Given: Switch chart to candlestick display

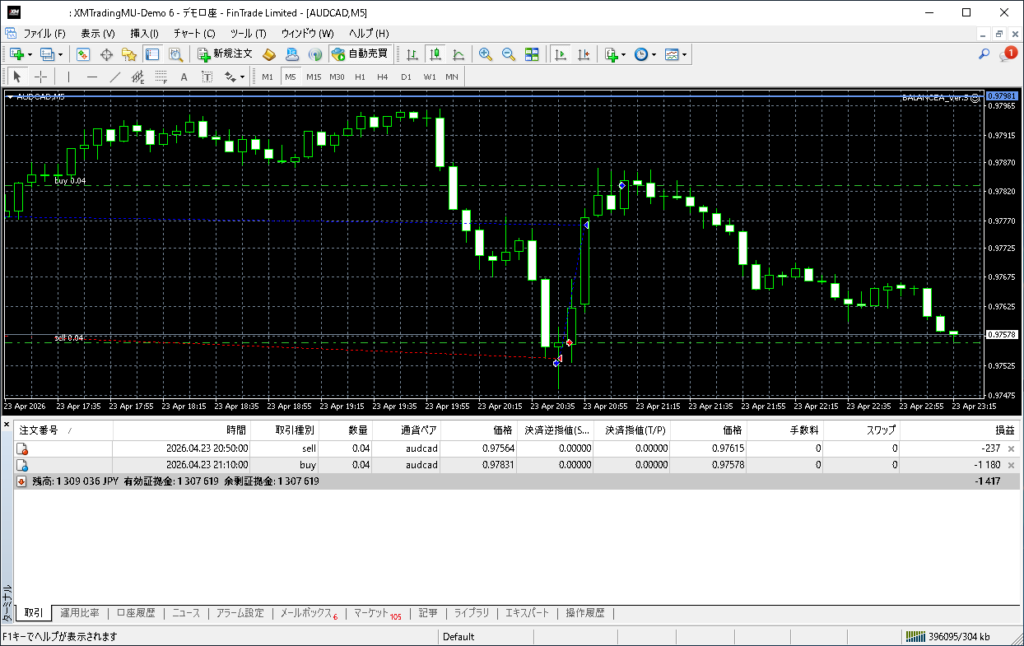Looking at the screenshot, I should [x=435, y=54].
